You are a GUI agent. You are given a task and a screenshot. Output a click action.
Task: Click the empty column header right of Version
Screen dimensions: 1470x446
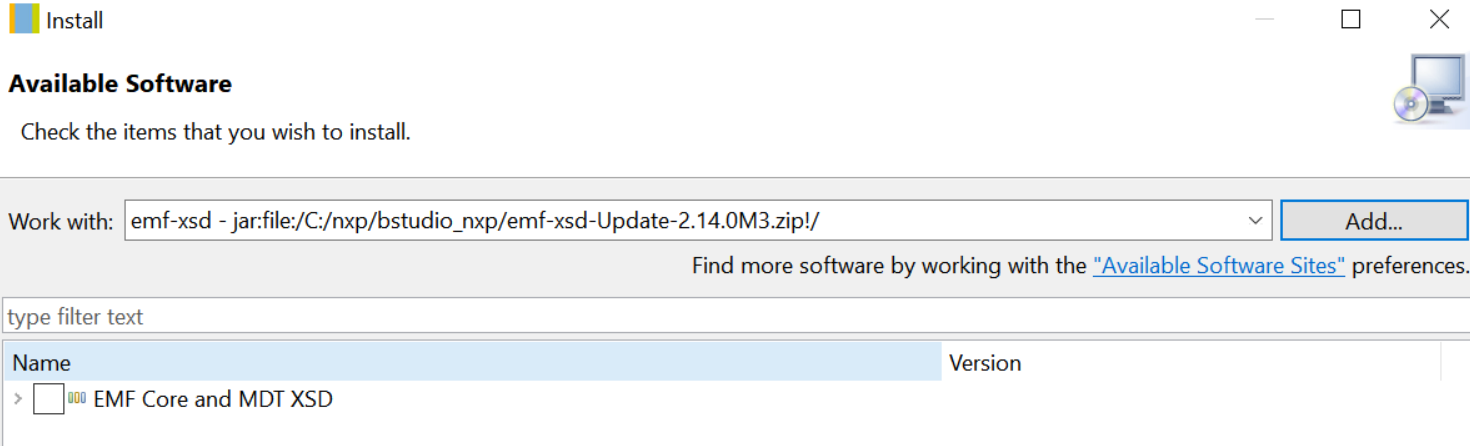click(1455, 362)
